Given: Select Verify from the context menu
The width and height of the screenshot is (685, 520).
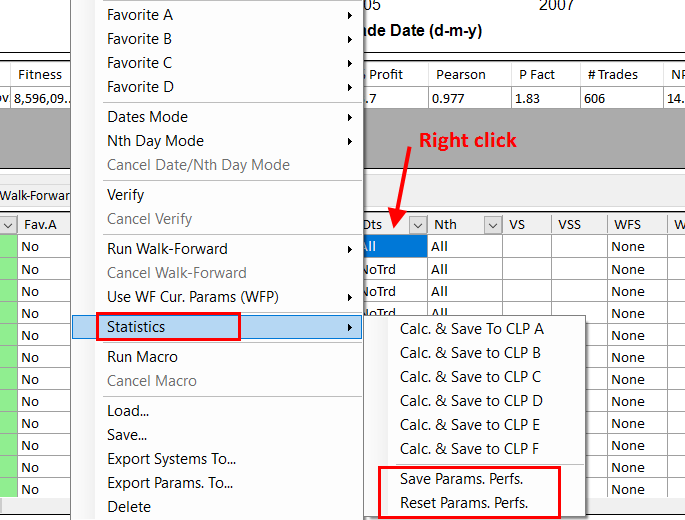Looking at the screenshot, I should tap(126, 195).
